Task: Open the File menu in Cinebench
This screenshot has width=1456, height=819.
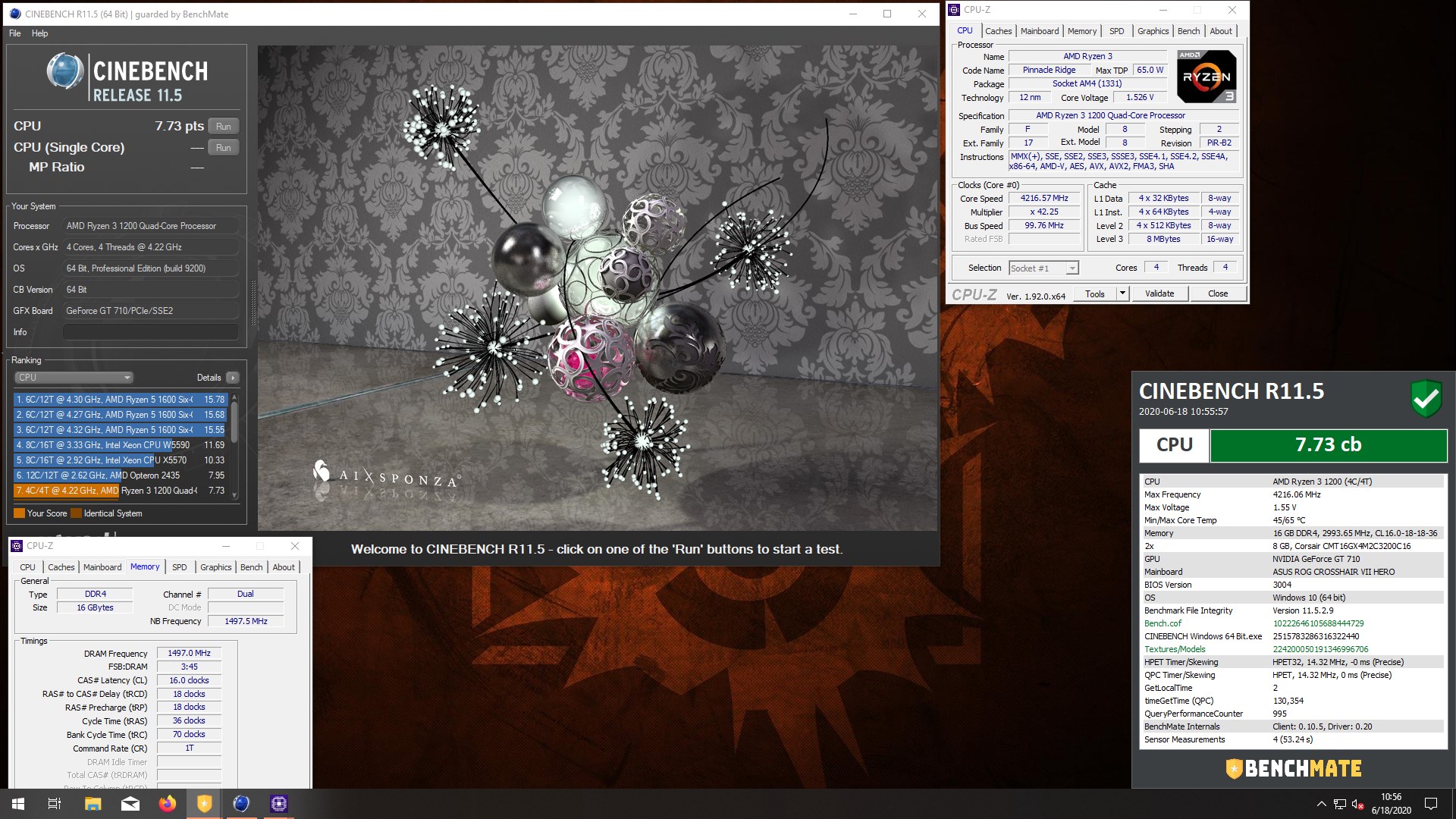Action: [15, 33]
